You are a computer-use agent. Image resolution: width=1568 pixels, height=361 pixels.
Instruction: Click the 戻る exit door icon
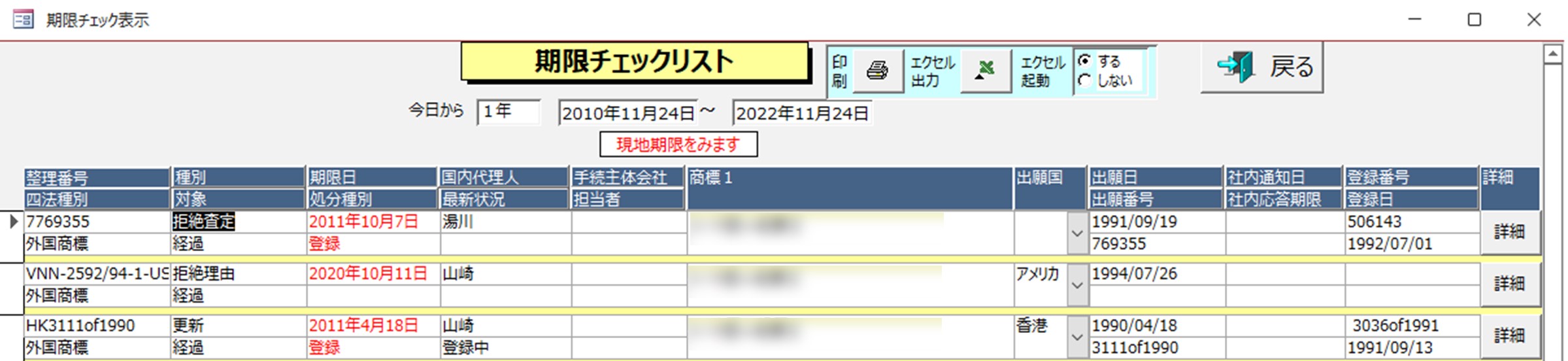pos(1235,67)
